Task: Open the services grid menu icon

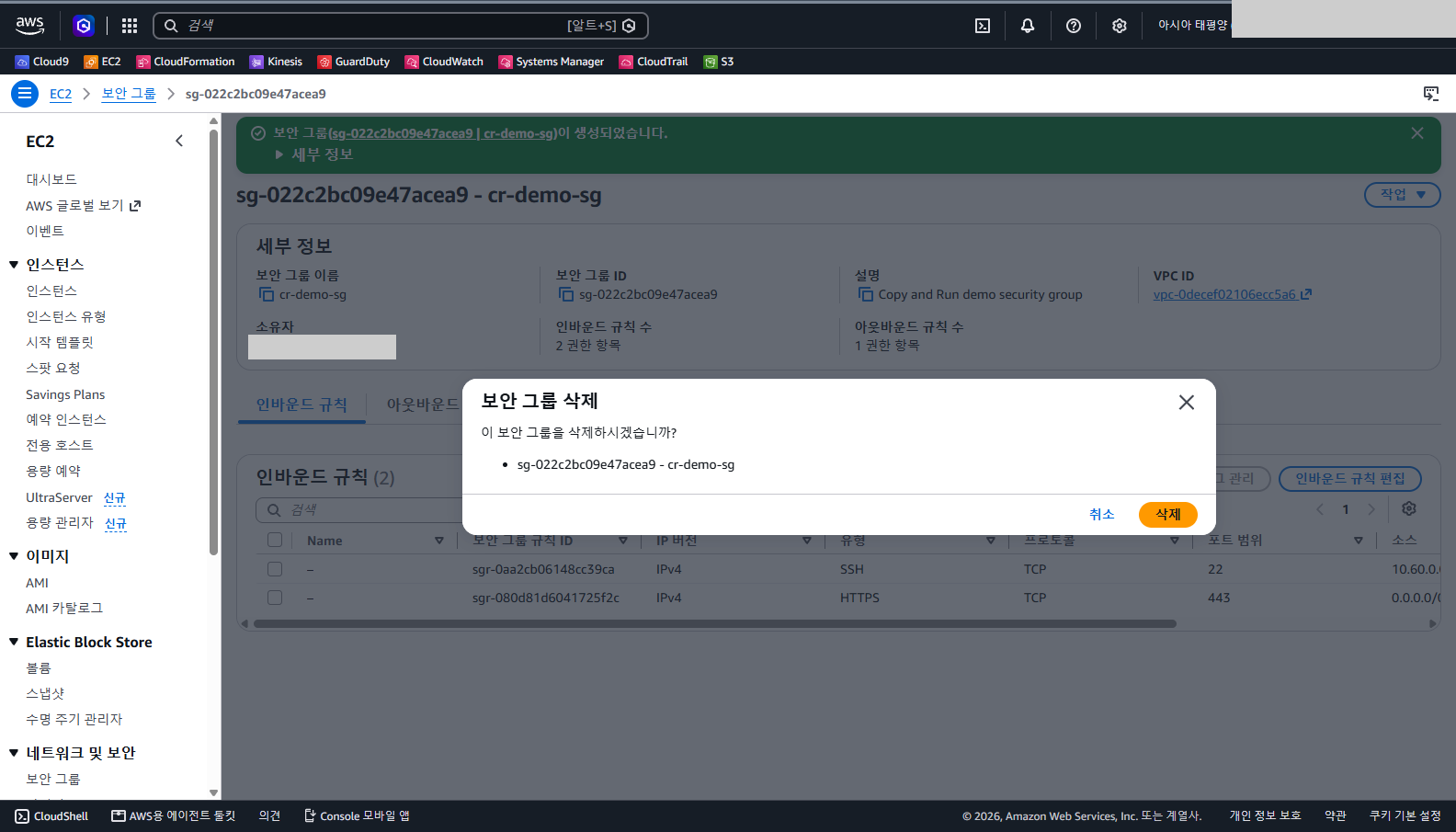Action: coord(130,26)
